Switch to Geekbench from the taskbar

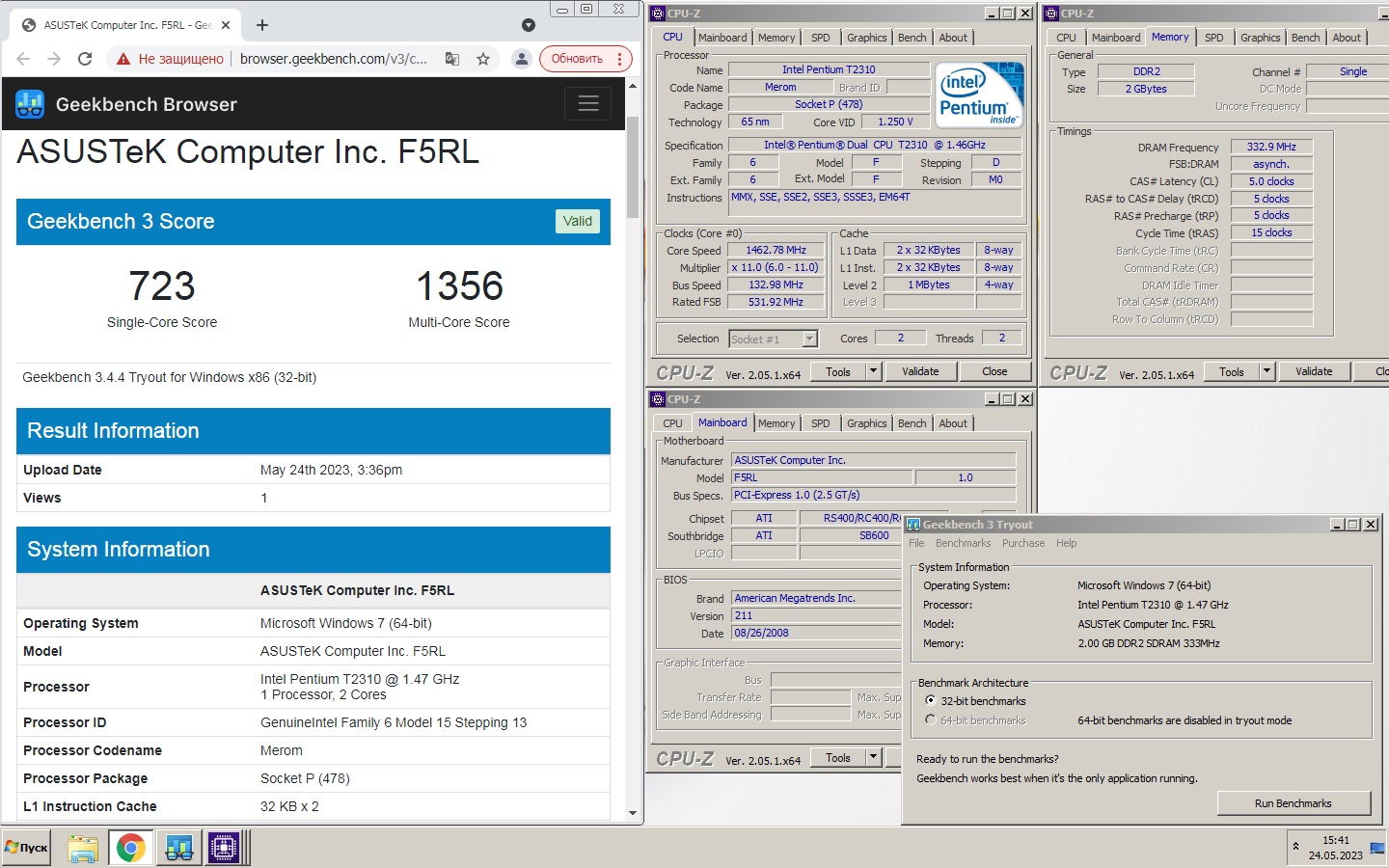(x=178, y=849)
